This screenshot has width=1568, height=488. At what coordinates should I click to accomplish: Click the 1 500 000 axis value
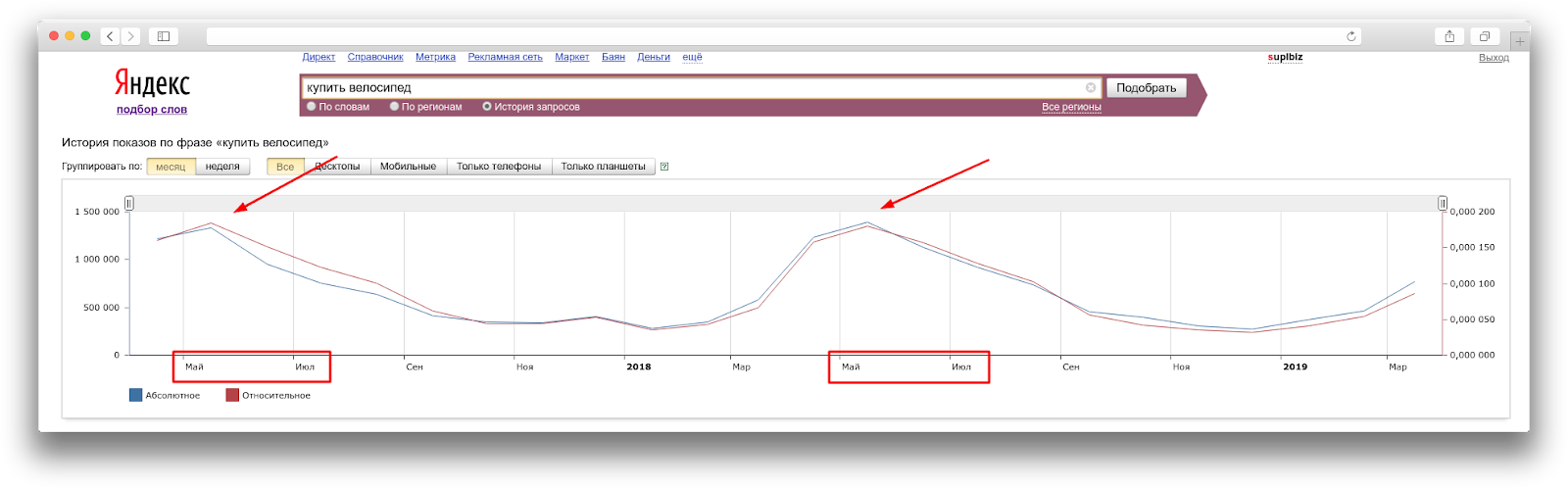(97, 212)
